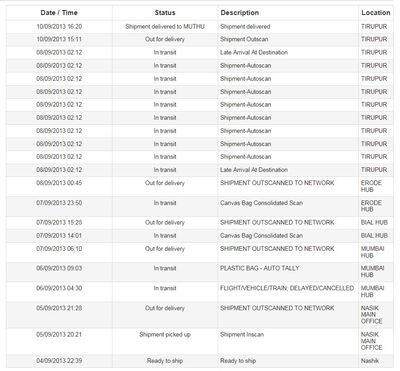Viewport: 400px width, 371px height.
Task: Click the 08/09/2013 00:45 date cell
Action: [x=59, y=183]
